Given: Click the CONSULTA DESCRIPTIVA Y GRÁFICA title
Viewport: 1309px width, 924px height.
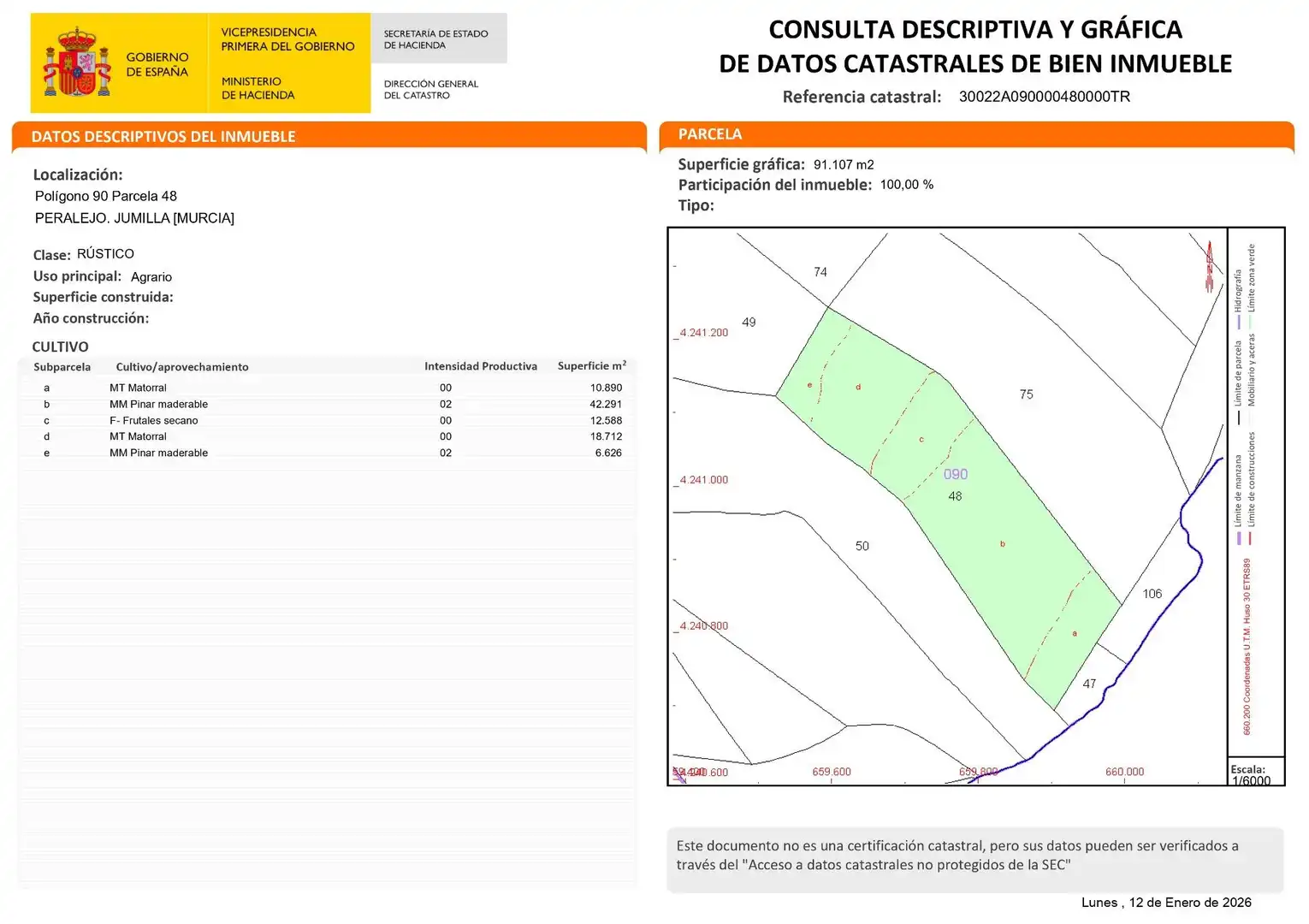Looking at the screenshot, I should coord(975,29).
